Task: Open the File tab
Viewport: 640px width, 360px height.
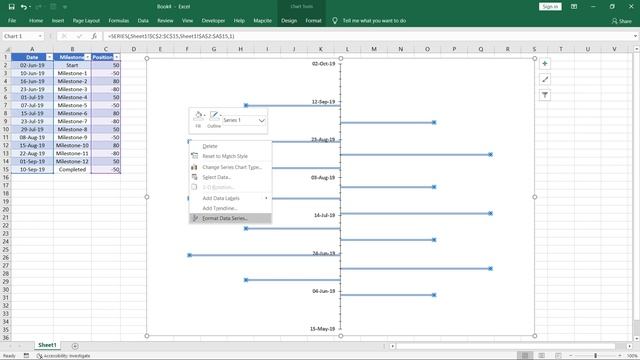Action: 12,20
